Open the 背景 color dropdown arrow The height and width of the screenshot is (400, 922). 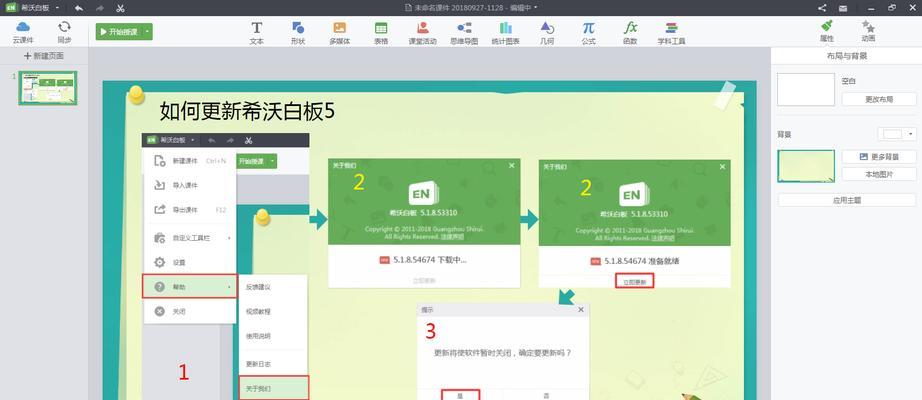click(911, 134)
